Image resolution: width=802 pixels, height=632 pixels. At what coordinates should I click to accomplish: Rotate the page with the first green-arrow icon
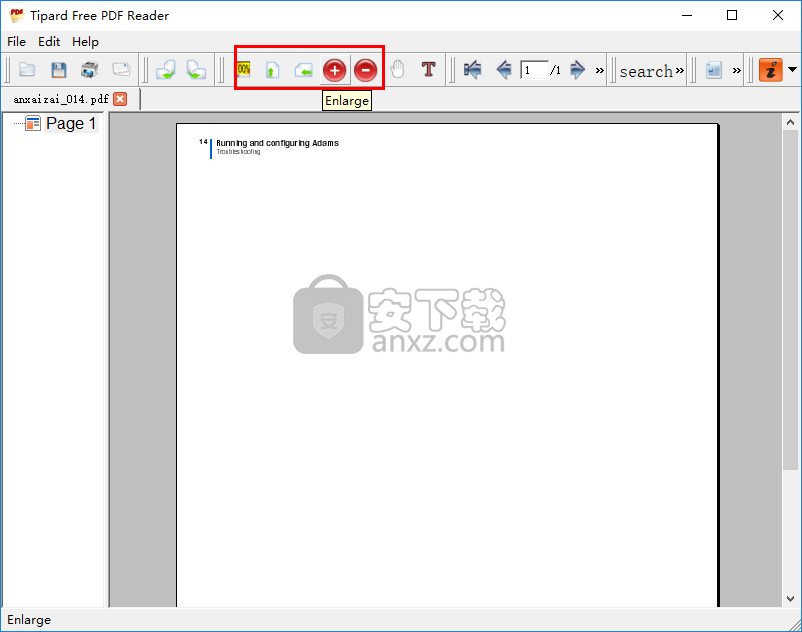166,70
